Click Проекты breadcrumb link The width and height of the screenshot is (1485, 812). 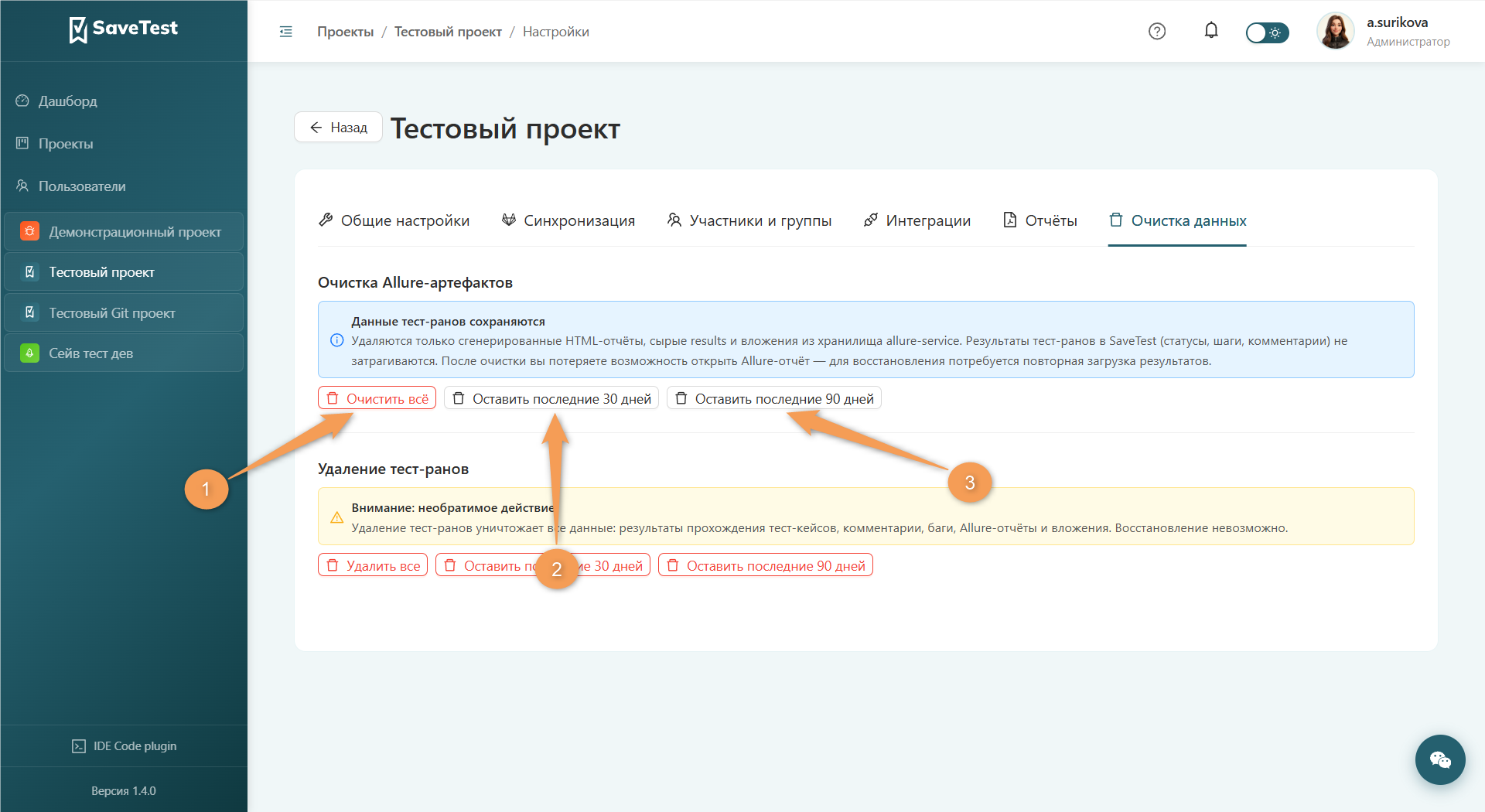[345, 32]
